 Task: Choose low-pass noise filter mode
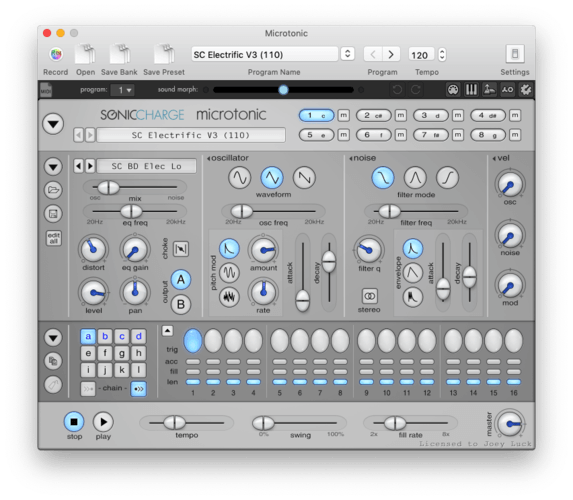click(x=383, y=178)
